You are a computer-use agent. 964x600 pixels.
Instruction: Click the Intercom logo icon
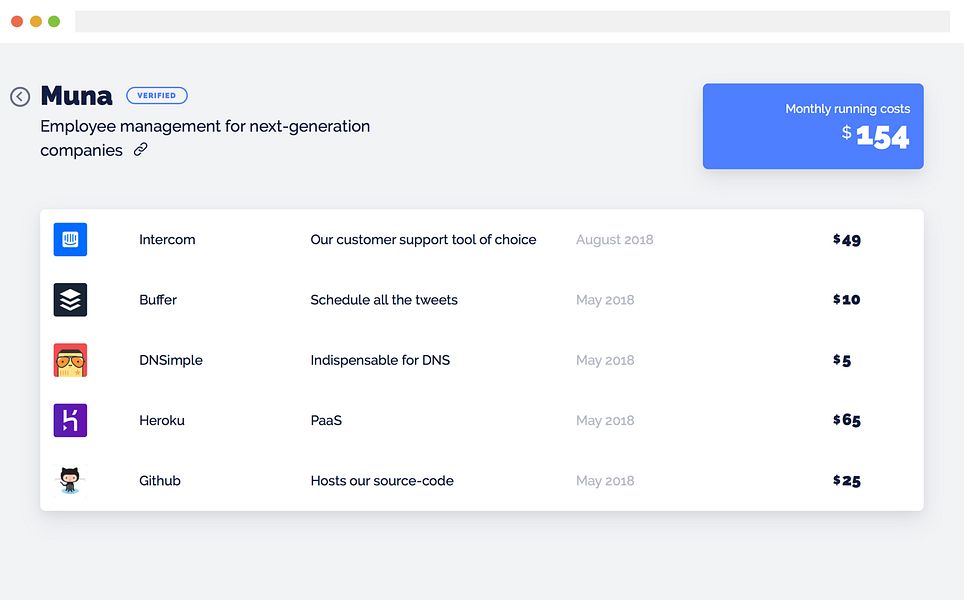pos(70,239)
